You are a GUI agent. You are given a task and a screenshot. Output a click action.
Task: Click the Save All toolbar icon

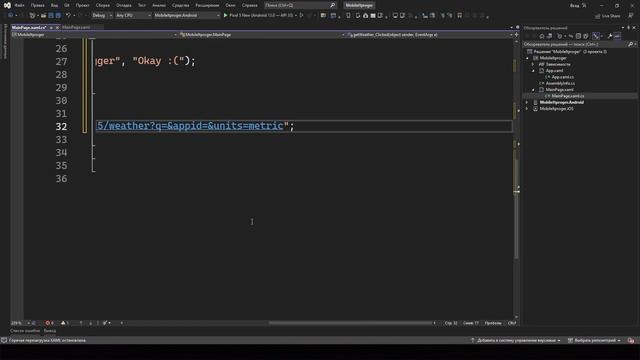click(58, 16)
